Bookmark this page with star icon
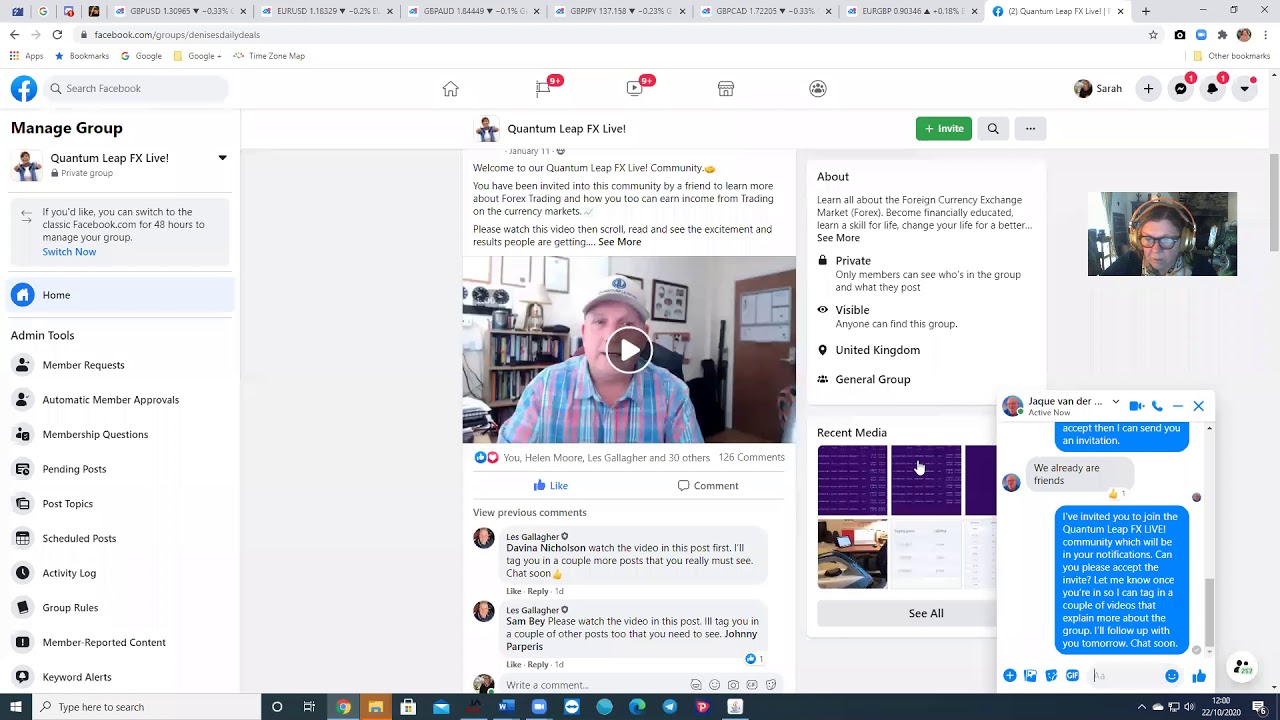 point(1153,35)
